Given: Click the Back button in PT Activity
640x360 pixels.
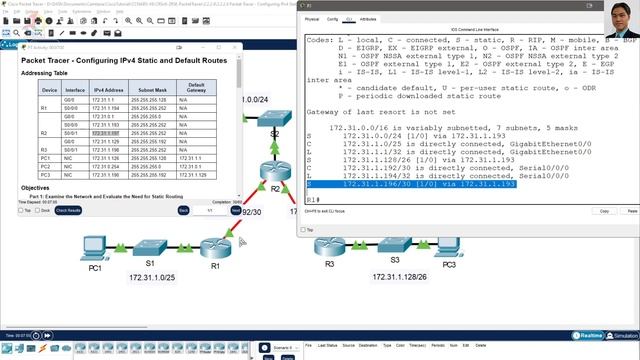Looking at the screenshot, I should [183, 210].
